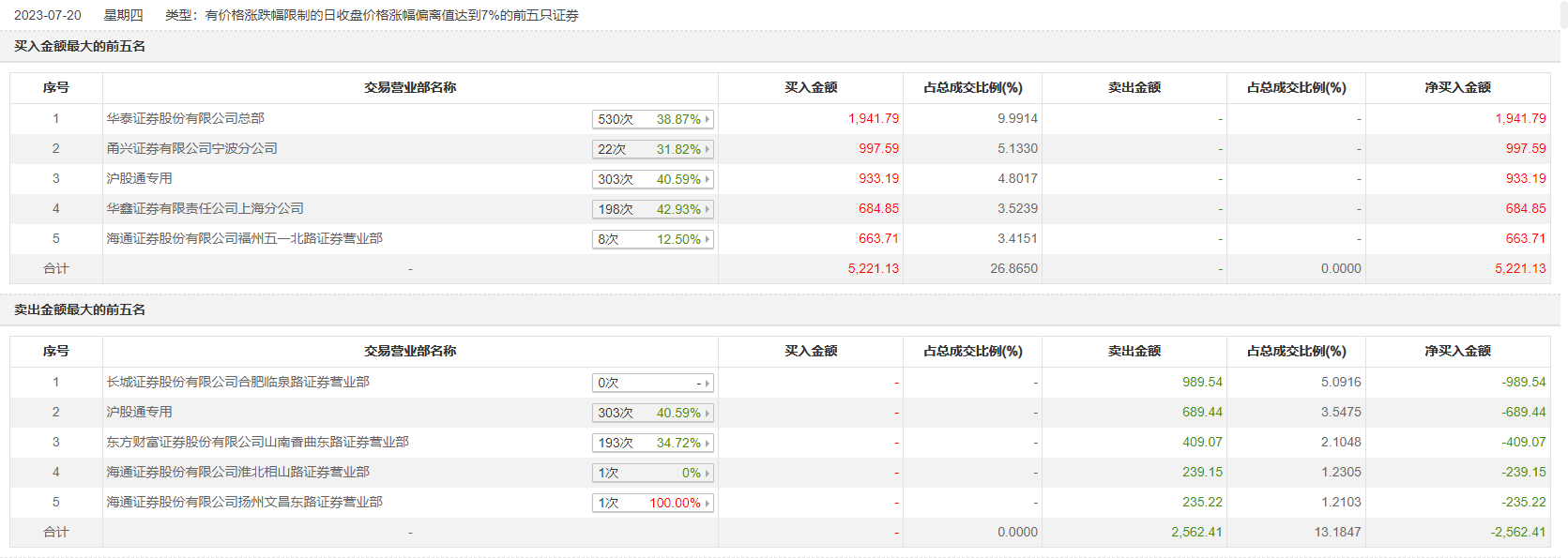This screenshot has height=558, width=1568.
Task: Open 长城证券合肥临泉路证券营业部 link
Action: pyautogui.click(x=237, y=382)
